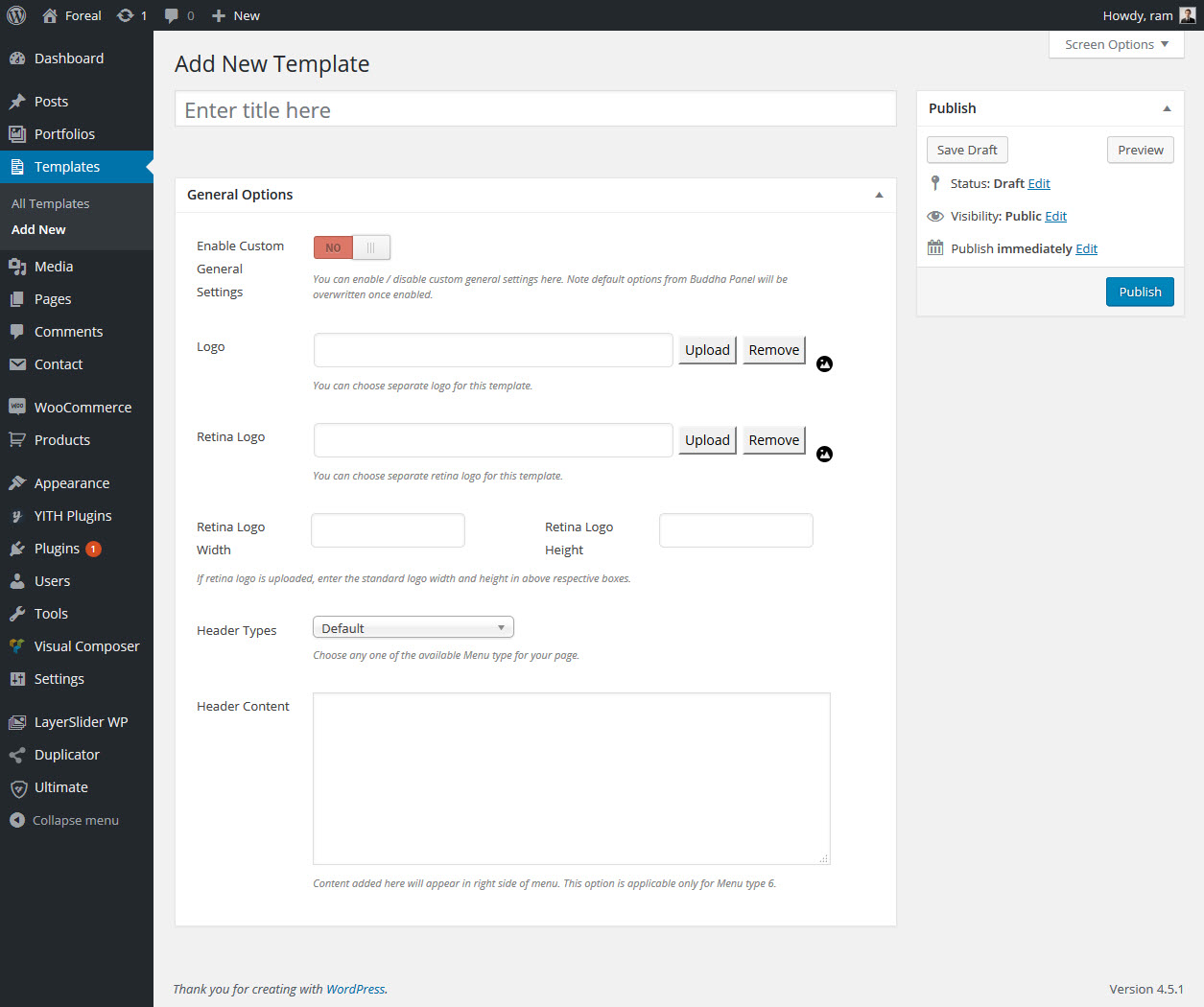Click the Pages icon in sidebar
Viewport: 1204px width, 1007px height.
point(17,299)
